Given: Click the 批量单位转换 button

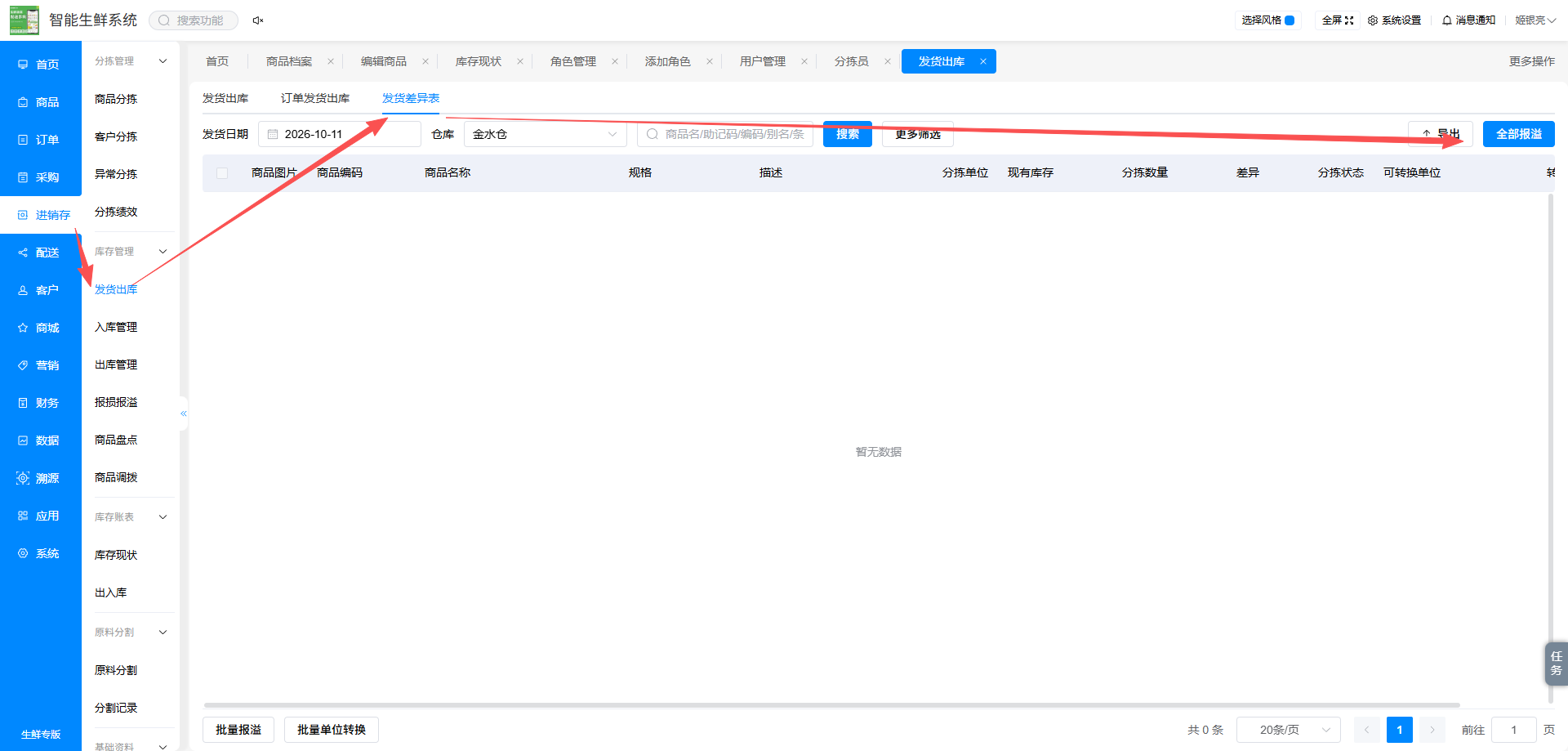Looking at the screenshot, I should click(331, 730).
